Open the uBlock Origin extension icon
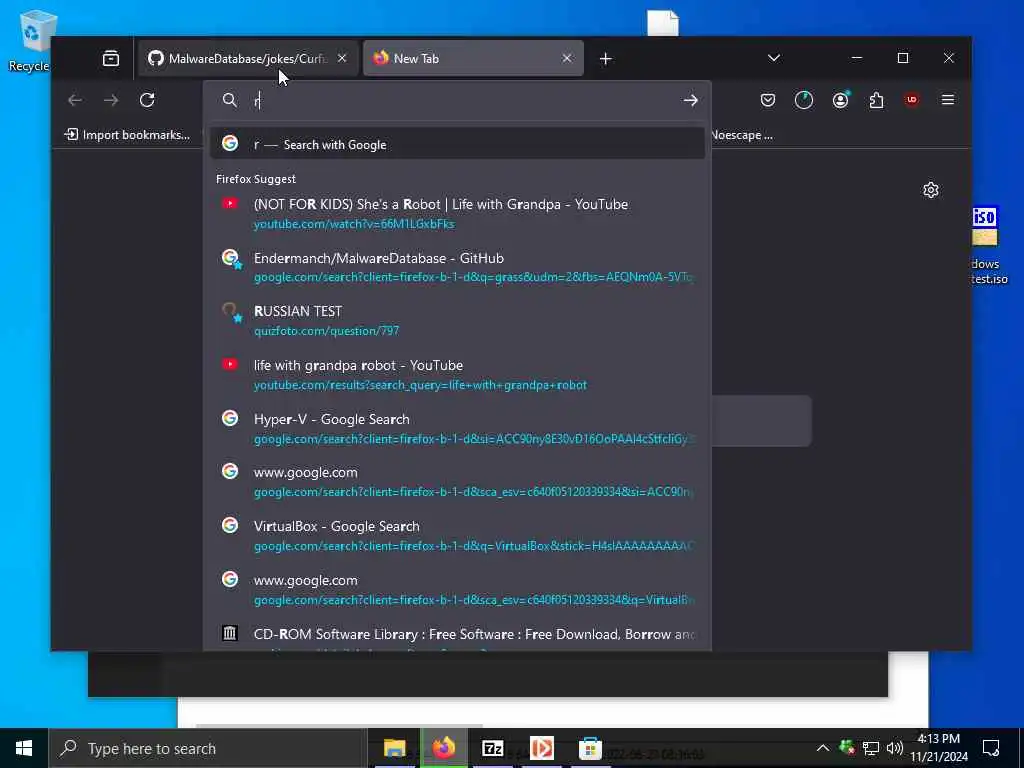Screen dimensions: 1024x768 pos(912,100)
